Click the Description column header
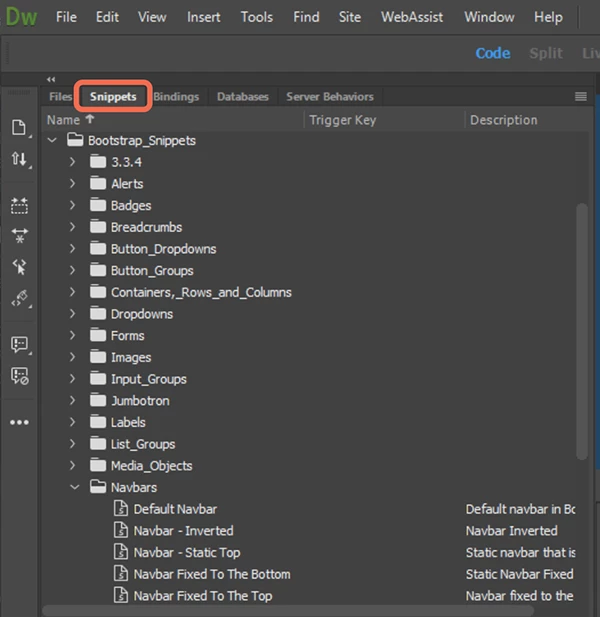The height and width of the screenshot is (617, 600). 504,120
